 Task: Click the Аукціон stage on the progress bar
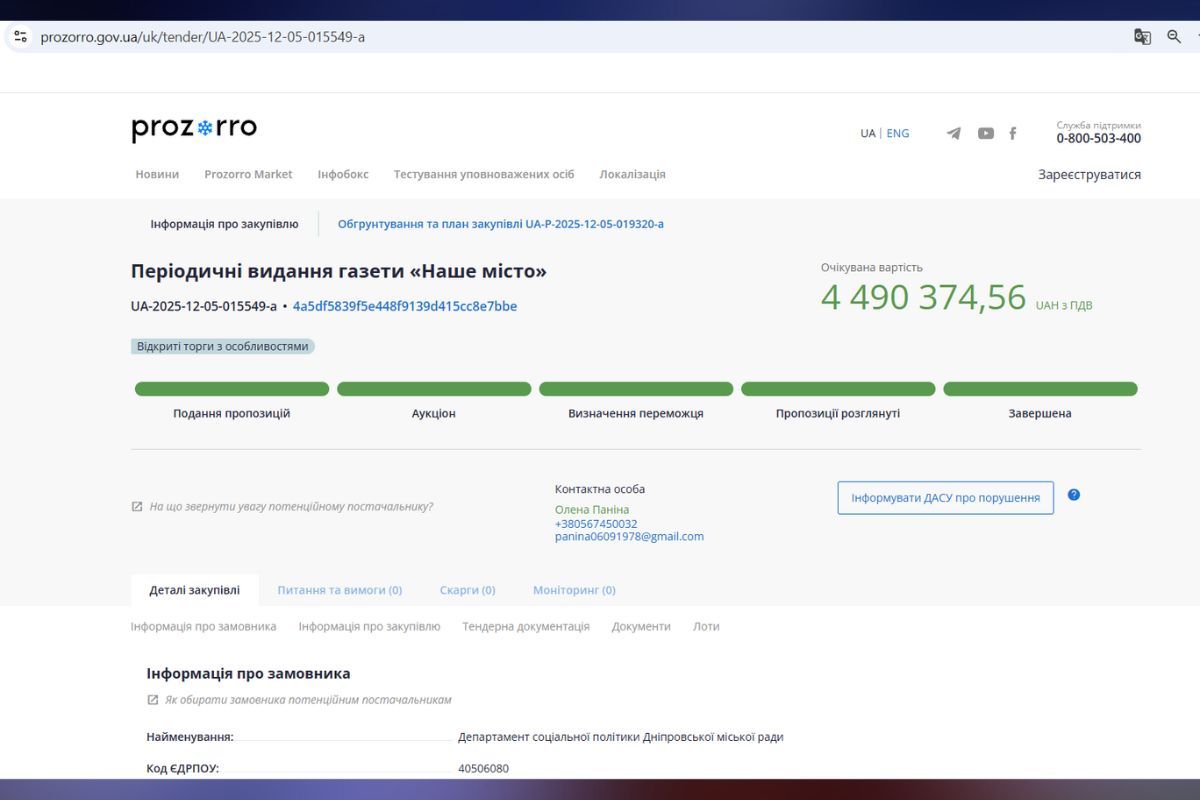434,388
